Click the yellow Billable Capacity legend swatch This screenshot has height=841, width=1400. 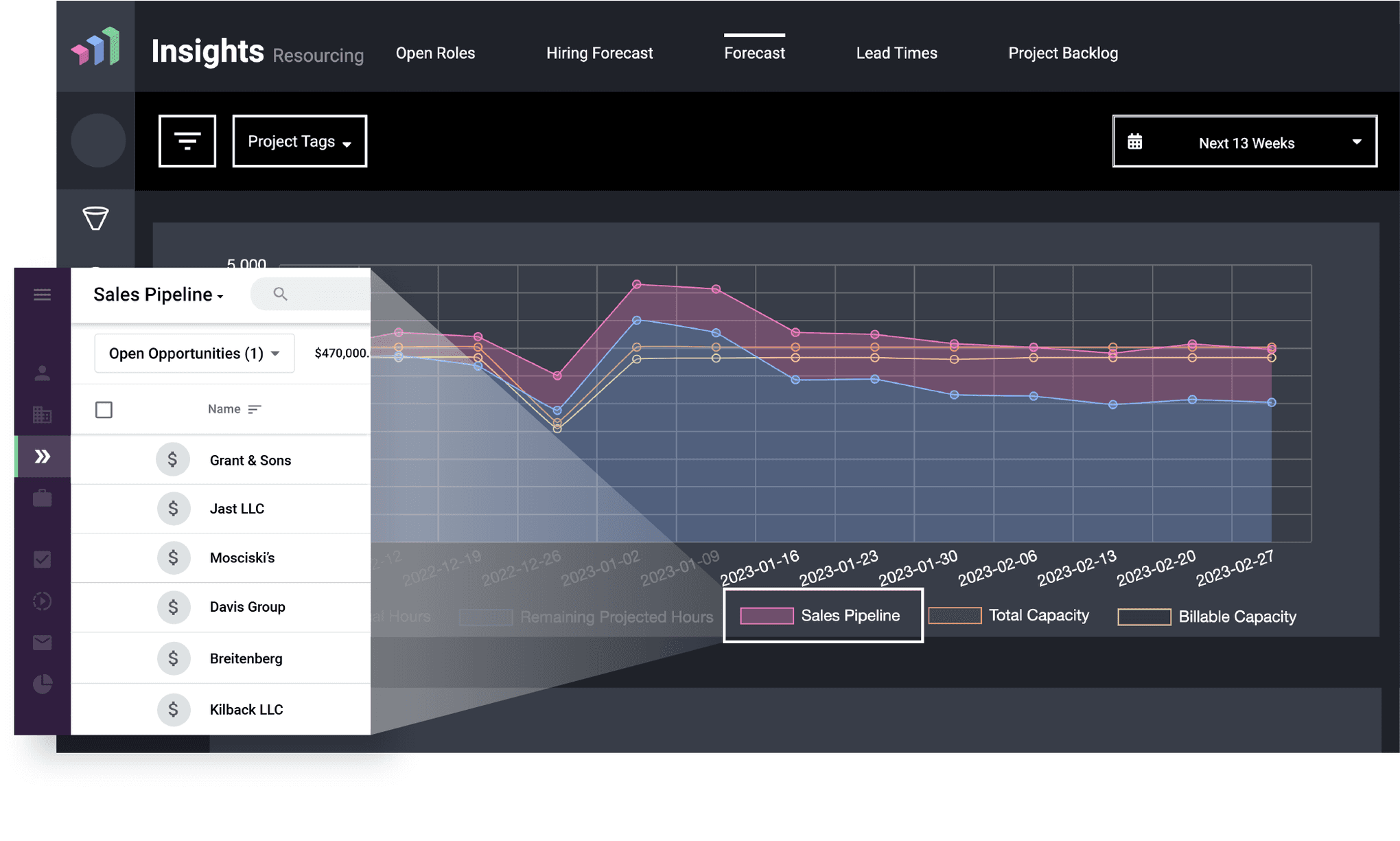pyautogui.click(x=1144, y=617)
